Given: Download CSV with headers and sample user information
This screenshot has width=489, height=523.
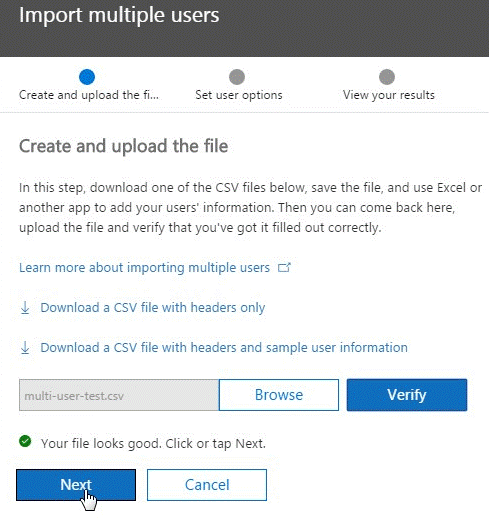Looking at the screenshot, I should click(224, 348).
